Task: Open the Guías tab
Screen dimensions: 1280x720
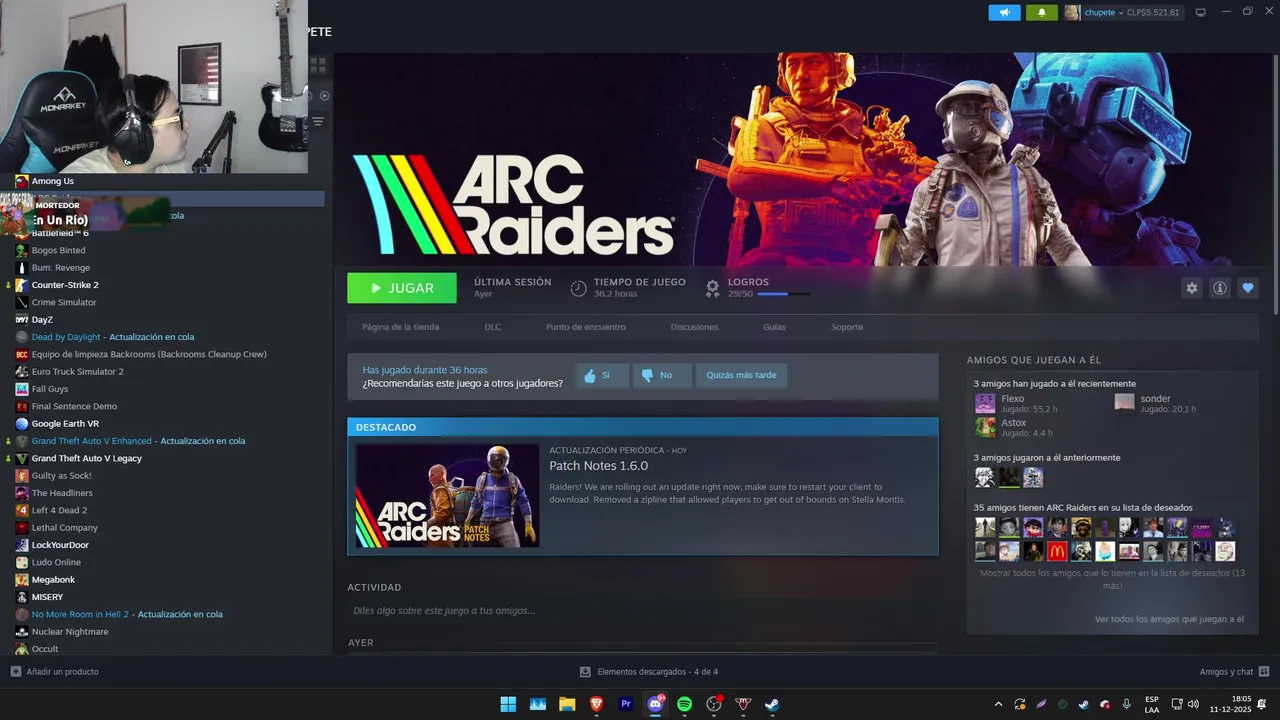Action: pos(774,327)
